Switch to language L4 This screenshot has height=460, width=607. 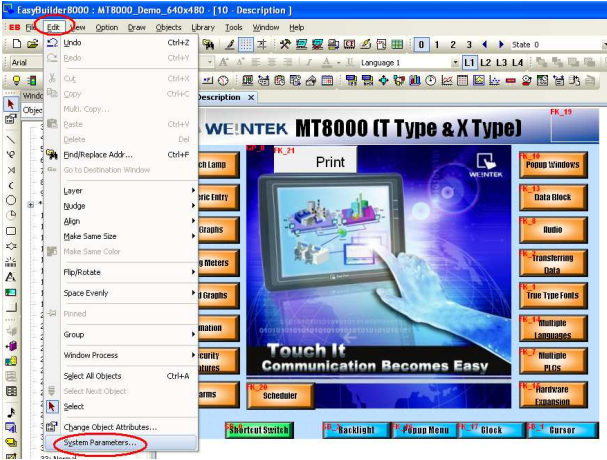click(518, 62)
